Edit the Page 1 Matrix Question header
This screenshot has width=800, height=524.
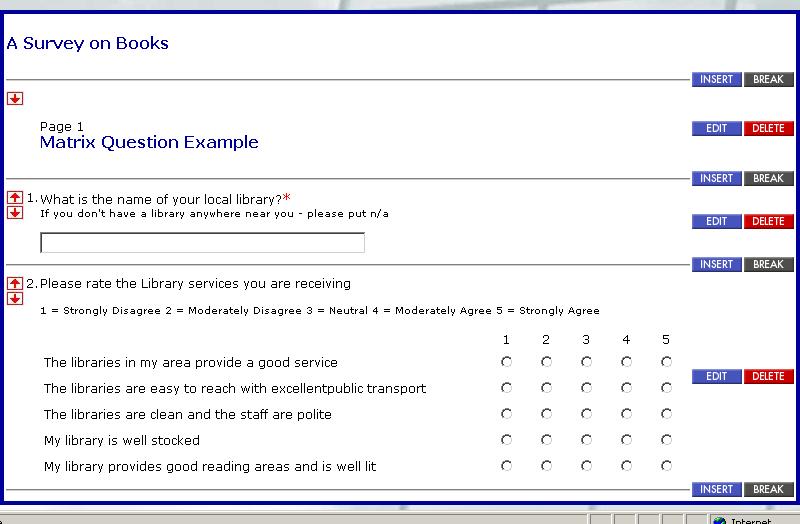point(716,128)
